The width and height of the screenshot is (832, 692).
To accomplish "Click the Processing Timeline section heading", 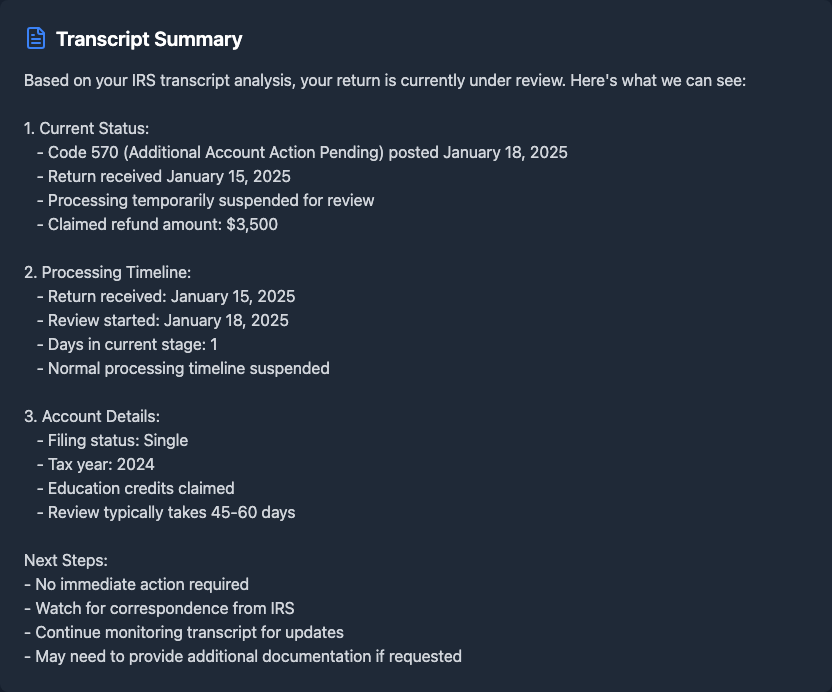I will point(107,272).
